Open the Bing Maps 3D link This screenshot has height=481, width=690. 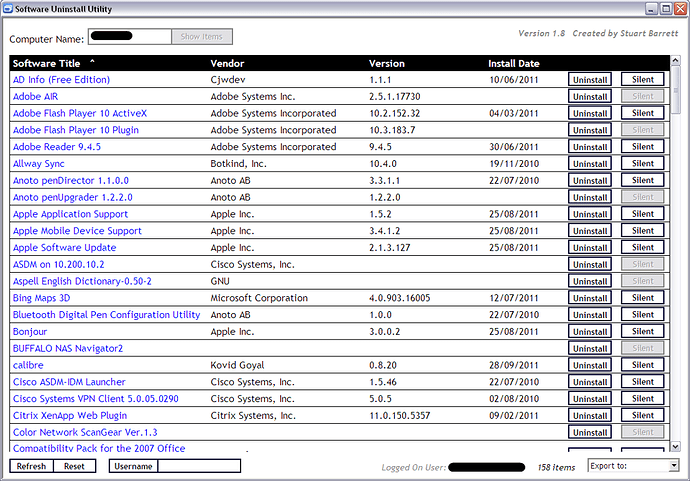point(41,298)
